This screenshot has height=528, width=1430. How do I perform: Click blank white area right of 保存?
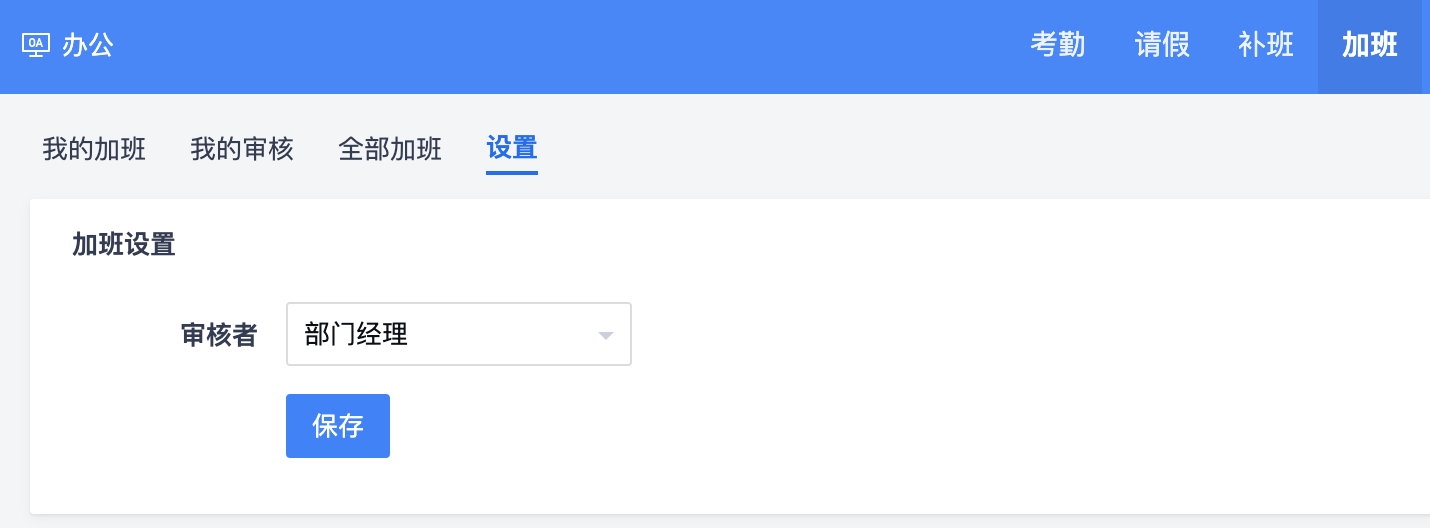pos(800,426)
